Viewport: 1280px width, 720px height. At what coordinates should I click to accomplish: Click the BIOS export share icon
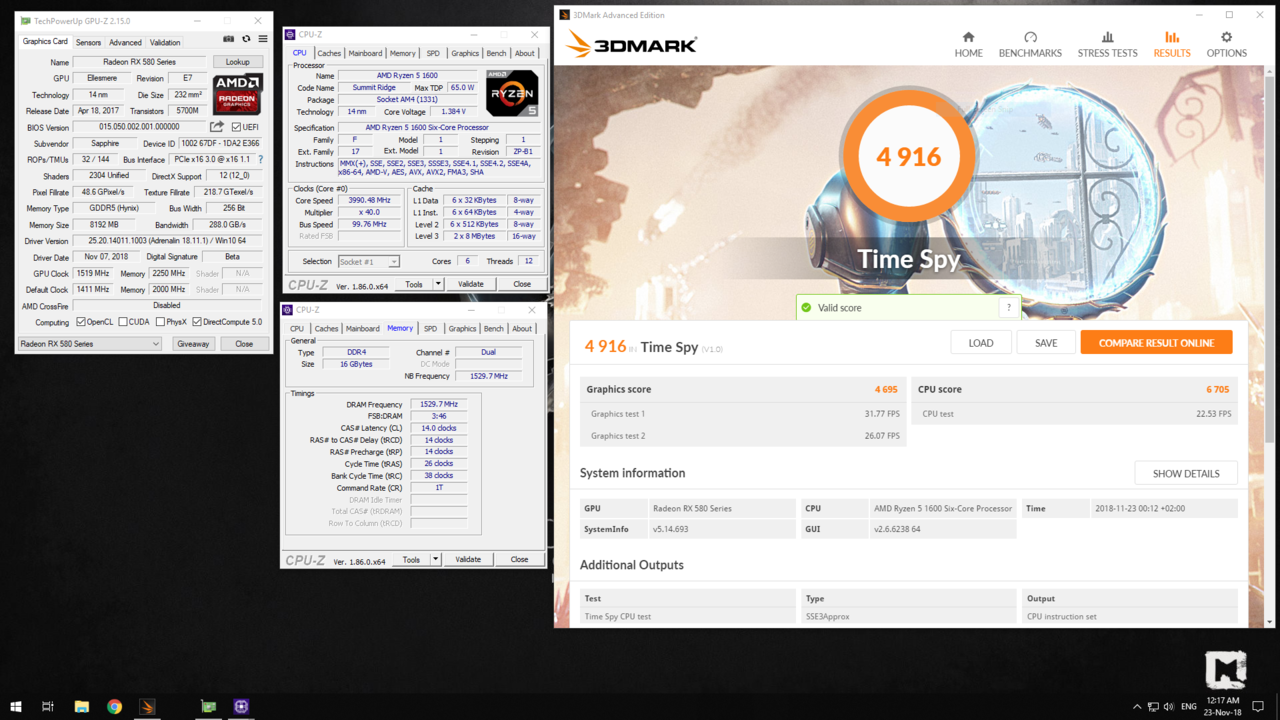[x=217, y=127]
